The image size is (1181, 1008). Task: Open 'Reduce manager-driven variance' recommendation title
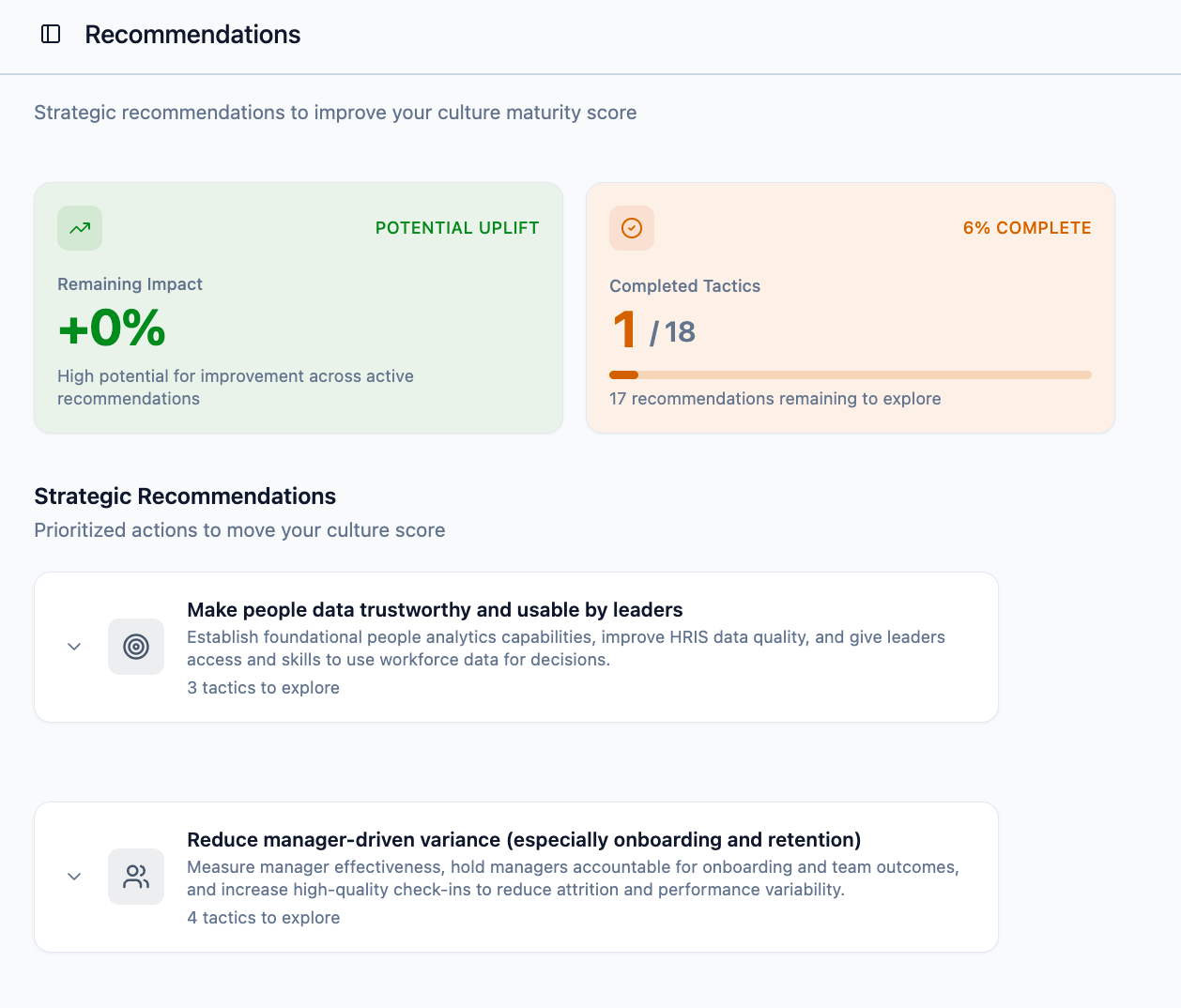coord(524,840)
